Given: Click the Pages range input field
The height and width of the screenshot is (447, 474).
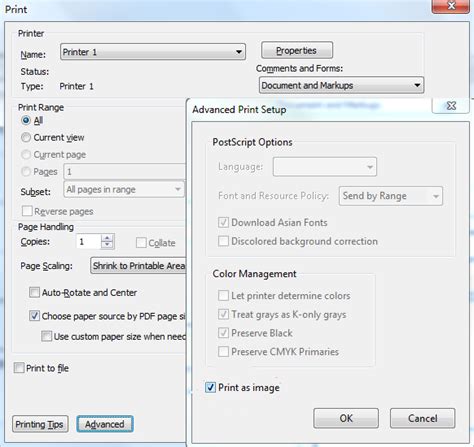Looking at the screenshot, I should pos(124,172).
